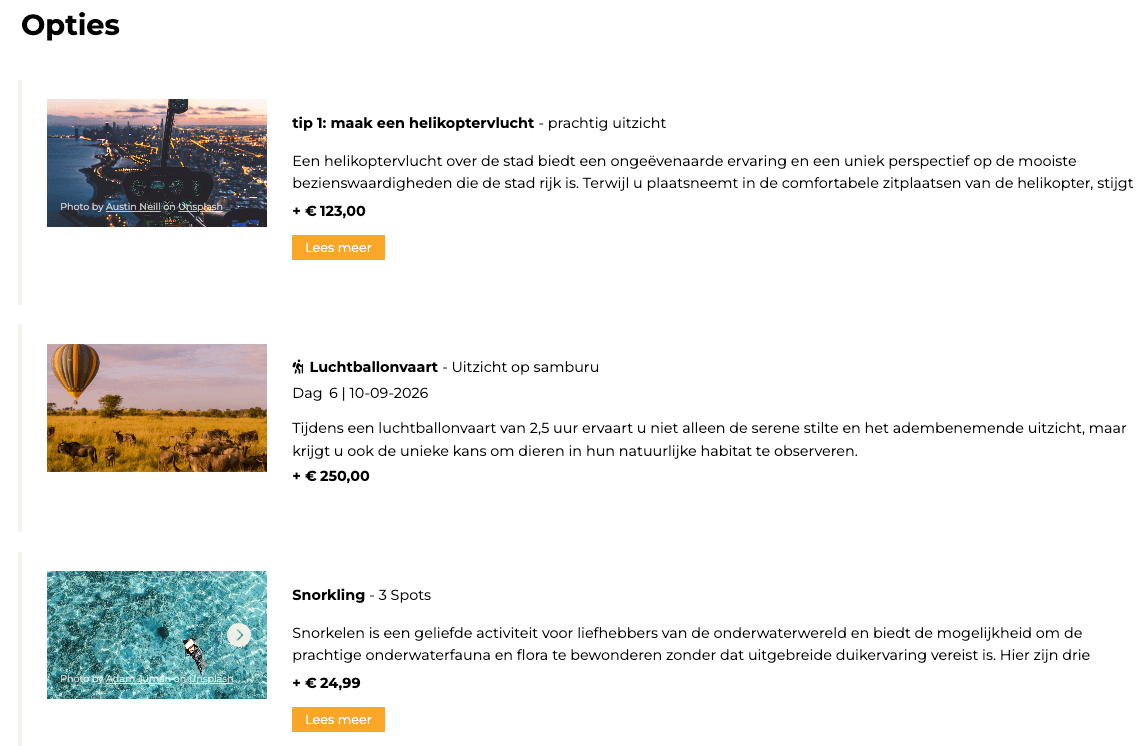Click the Opties section heading

point(70,25)
